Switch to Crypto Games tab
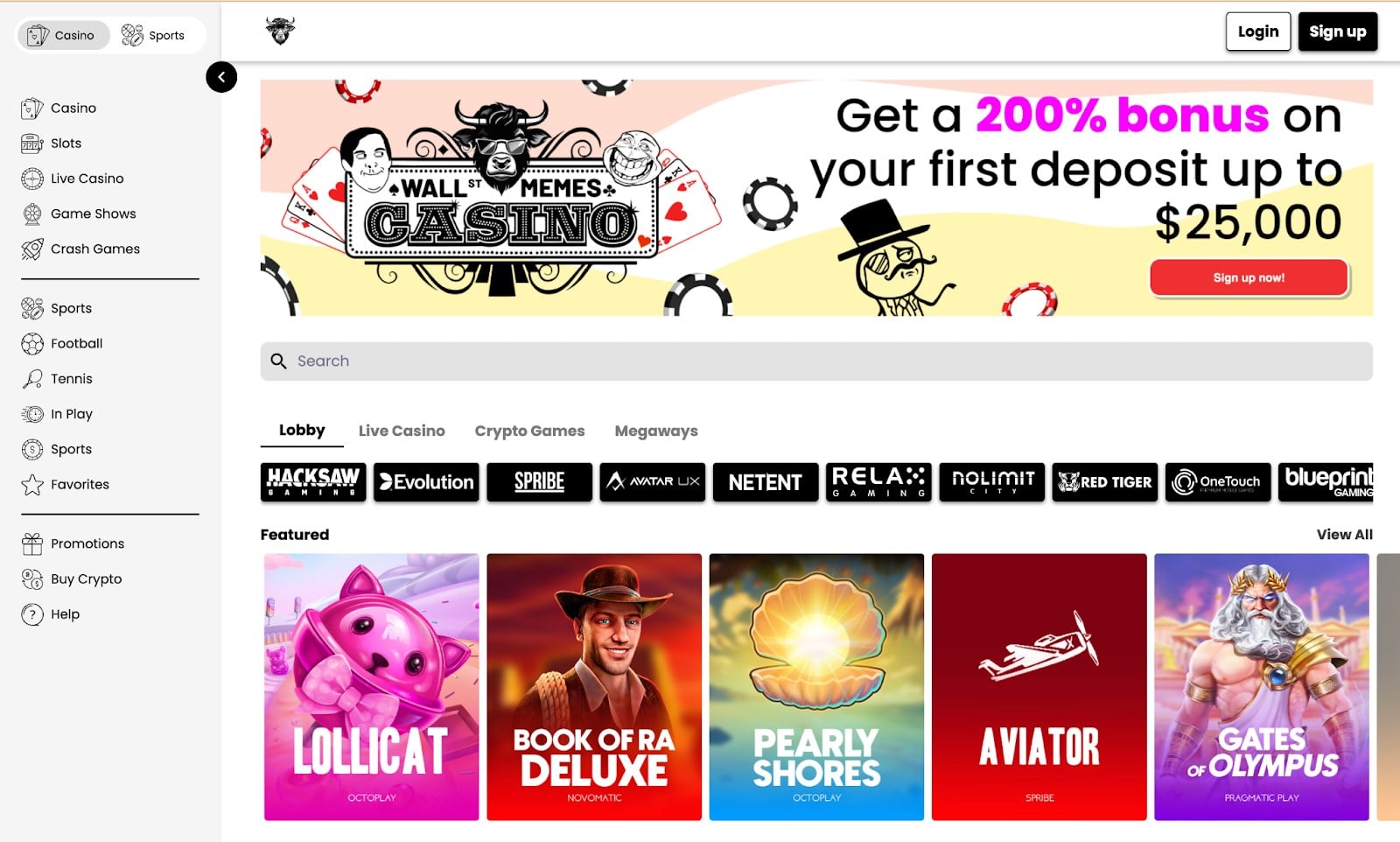Viewport: 1400px width, 842px height. click(x=529, y=431)
